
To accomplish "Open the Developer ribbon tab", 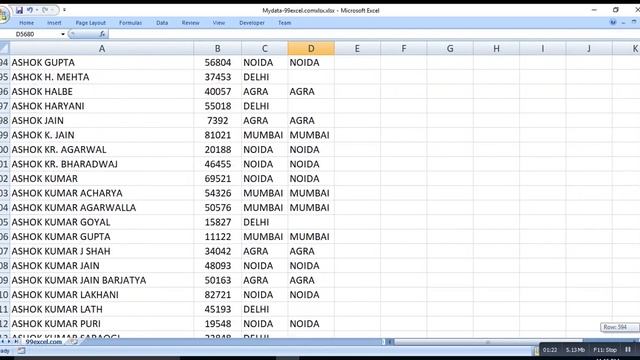I will click(x=252, y=23).
